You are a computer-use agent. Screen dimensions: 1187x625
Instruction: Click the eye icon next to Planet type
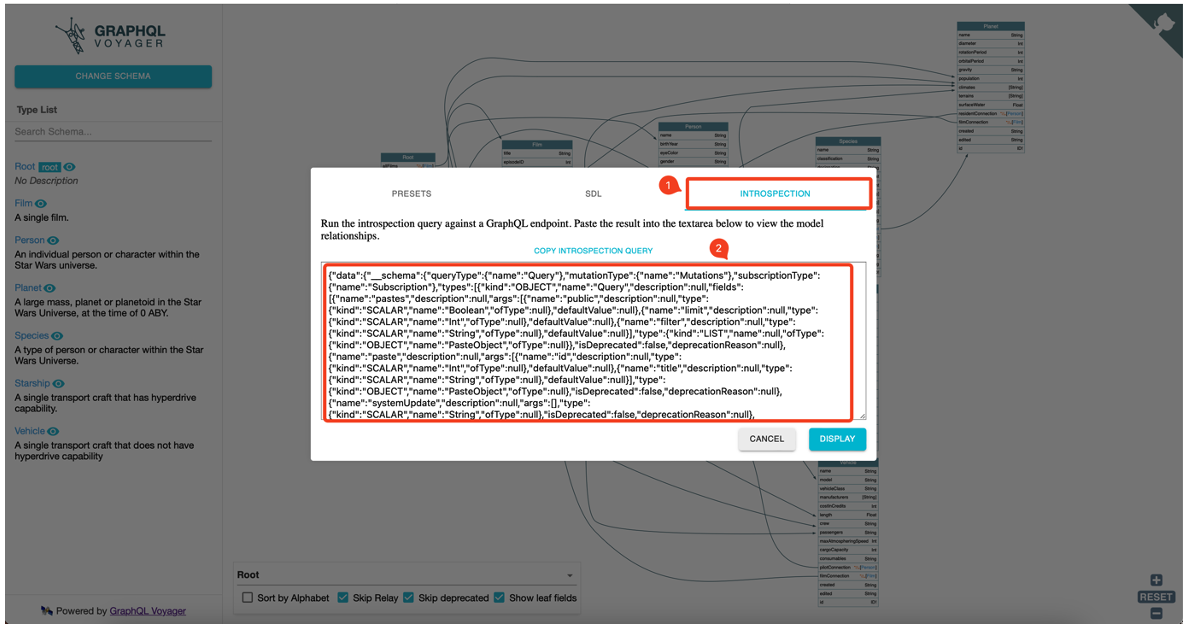click(48, 288)
